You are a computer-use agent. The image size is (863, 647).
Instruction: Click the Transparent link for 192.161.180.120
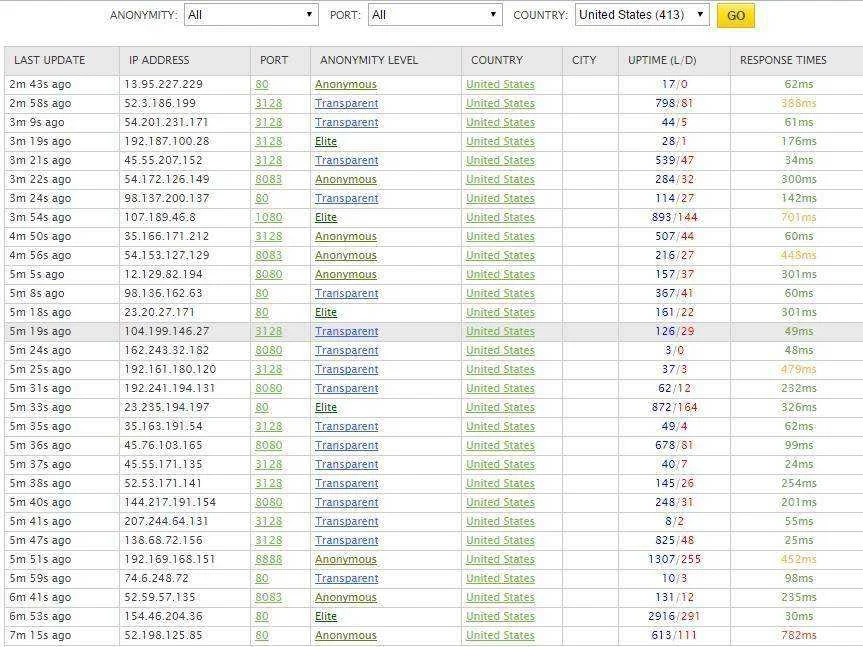coord(346,369)
